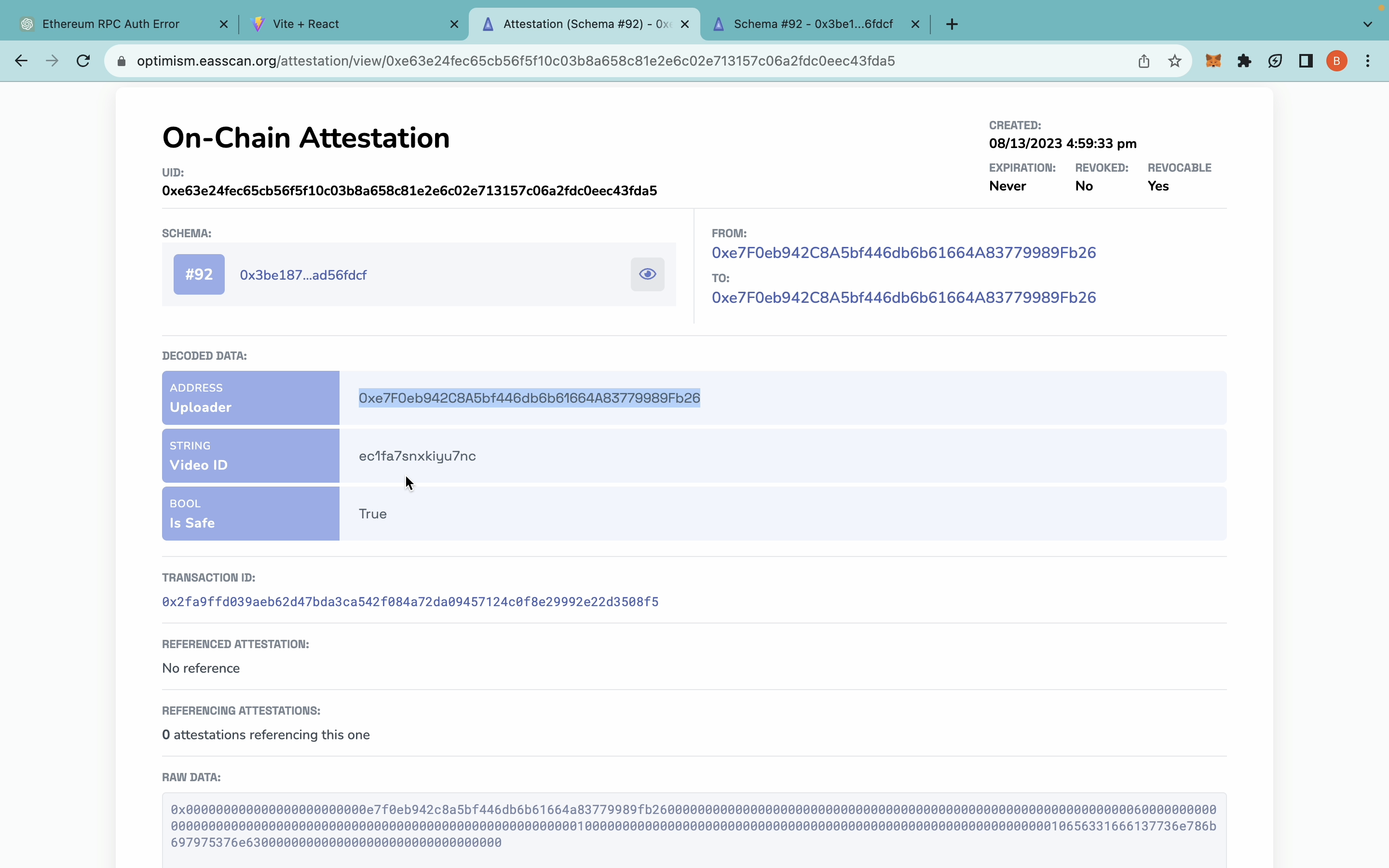Switch to the Schema #92 - 0x3be1...6fdcf tab

click(815, 24)
